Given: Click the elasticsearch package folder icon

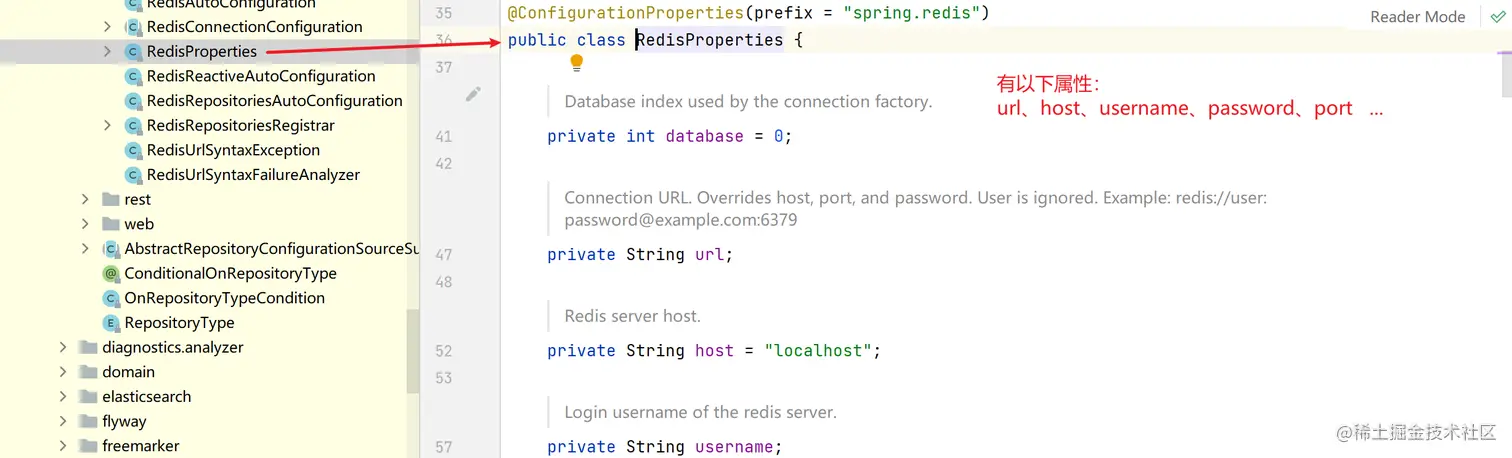Looking at the screenshot, I should (x=88, y=397).
